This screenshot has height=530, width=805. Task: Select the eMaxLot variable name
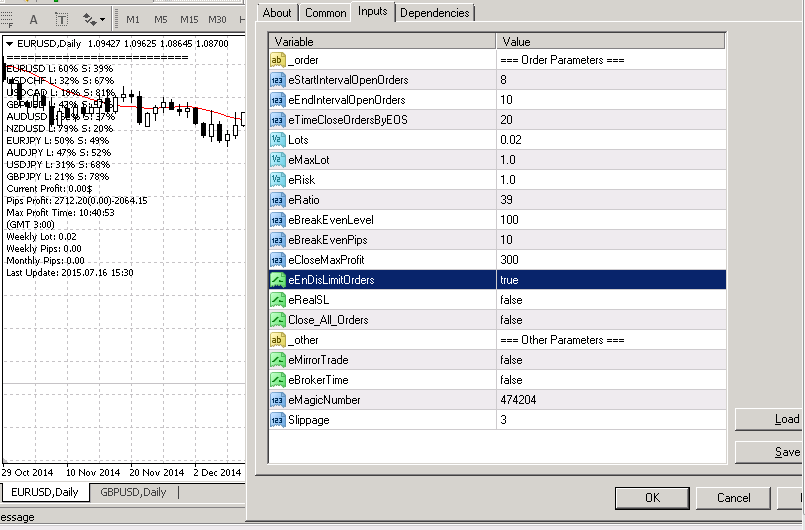309,160
